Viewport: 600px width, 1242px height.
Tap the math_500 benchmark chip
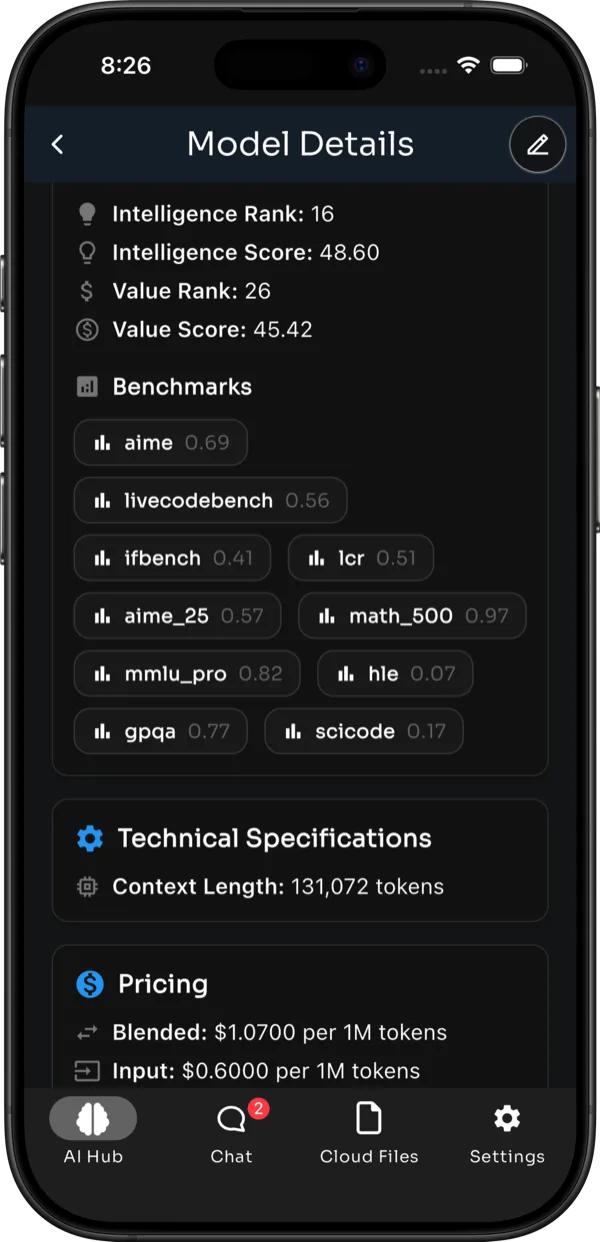(x=412, y=616)
